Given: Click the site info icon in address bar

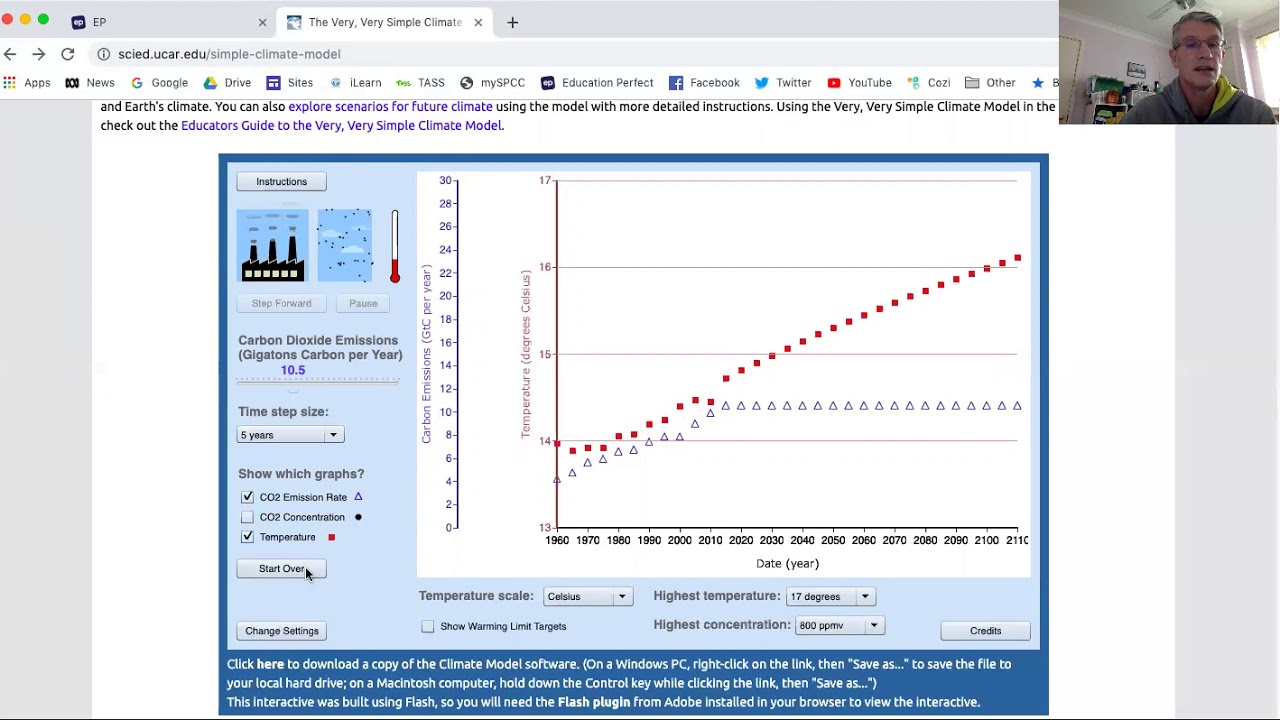Looking at the screenshot, I should [103, 54].
